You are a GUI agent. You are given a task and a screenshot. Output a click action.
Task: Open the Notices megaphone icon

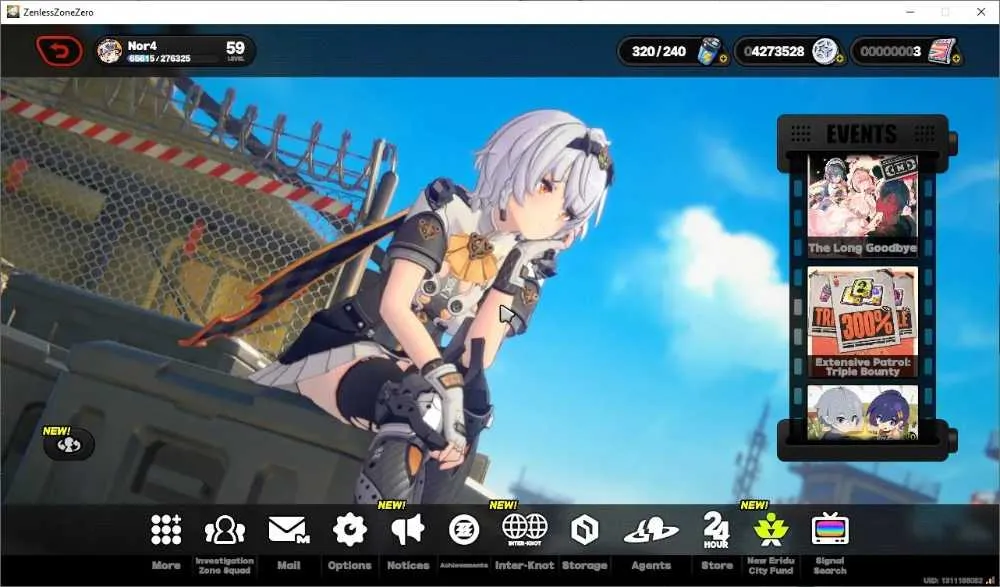point(408,530)
